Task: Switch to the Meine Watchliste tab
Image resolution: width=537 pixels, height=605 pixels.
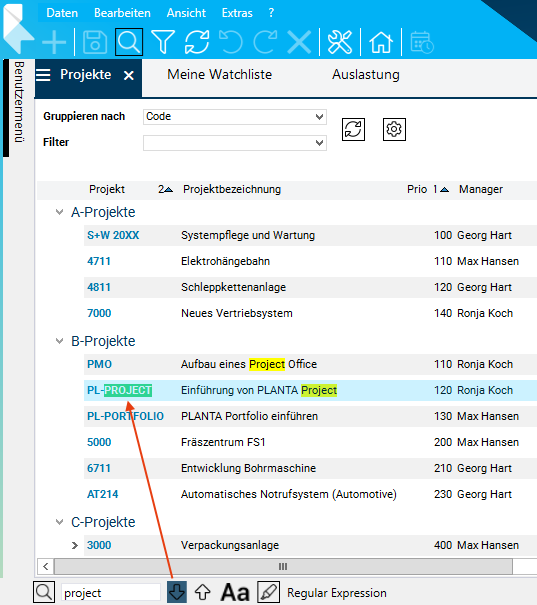Action: pos(220,74)
